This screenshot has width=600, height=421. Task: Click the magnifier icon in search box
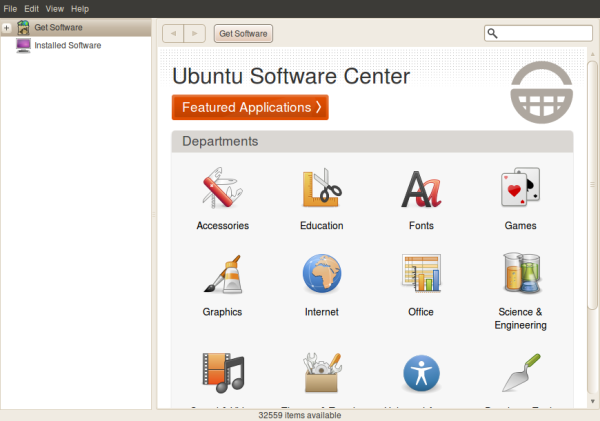coord(492,34)
